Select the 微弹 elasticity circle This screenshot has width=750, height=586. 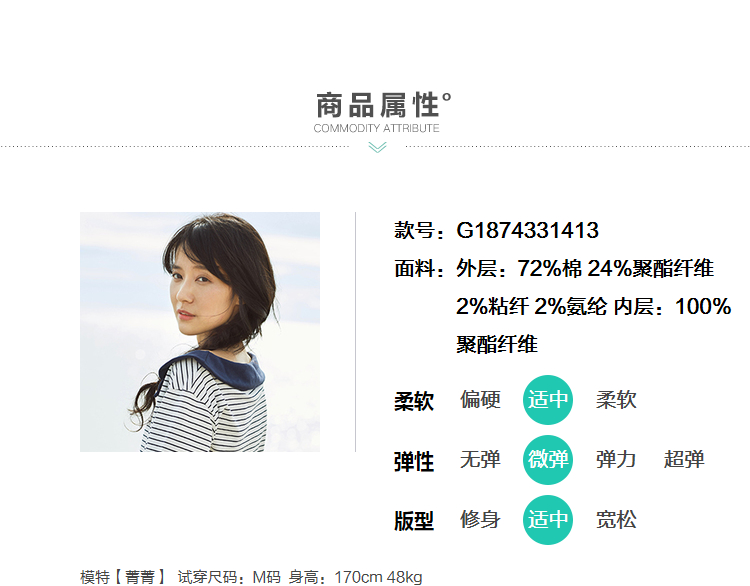tap(548, 460)
